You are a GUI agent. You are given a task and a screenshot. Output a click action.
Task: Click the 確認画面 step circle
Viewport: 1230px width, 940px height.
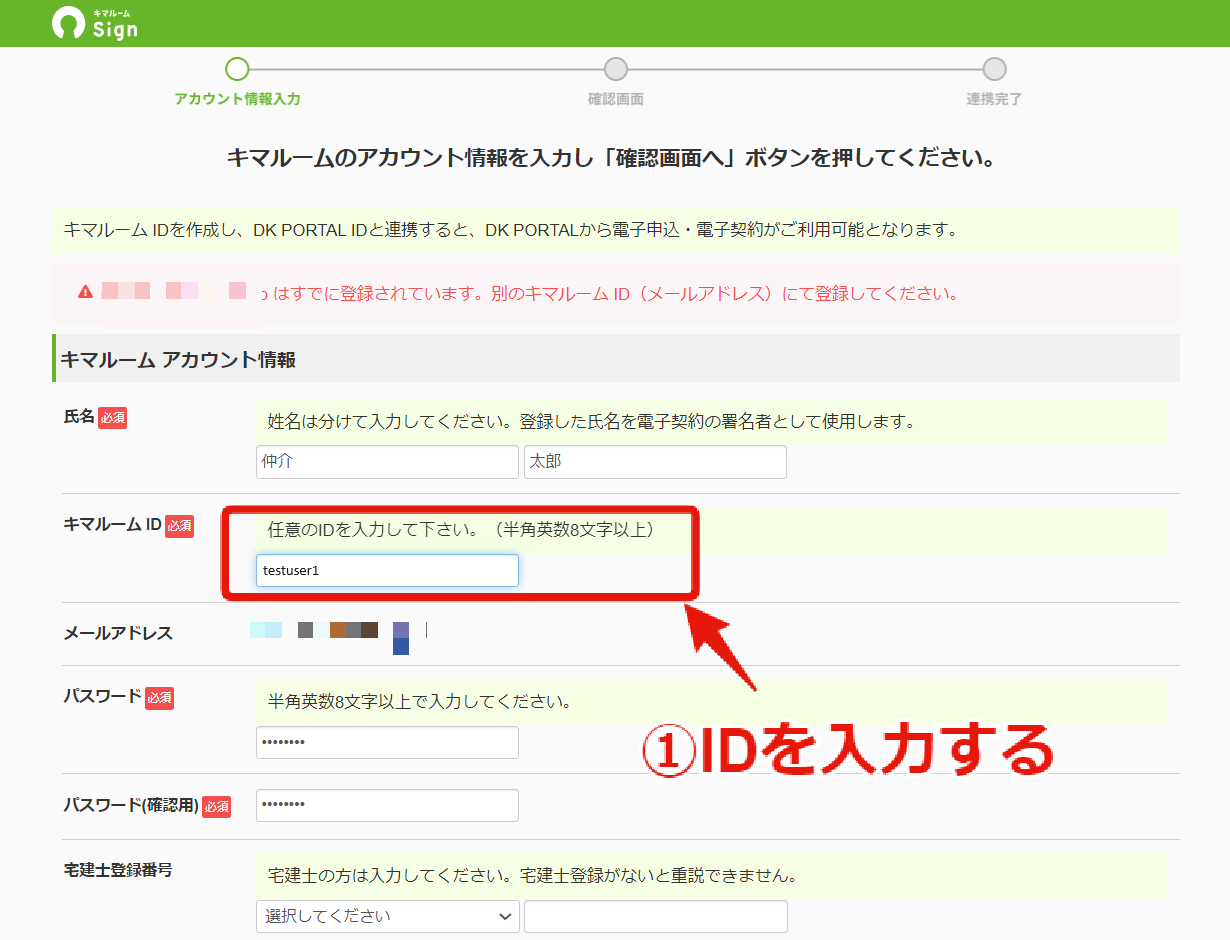(x=616, y=69)
